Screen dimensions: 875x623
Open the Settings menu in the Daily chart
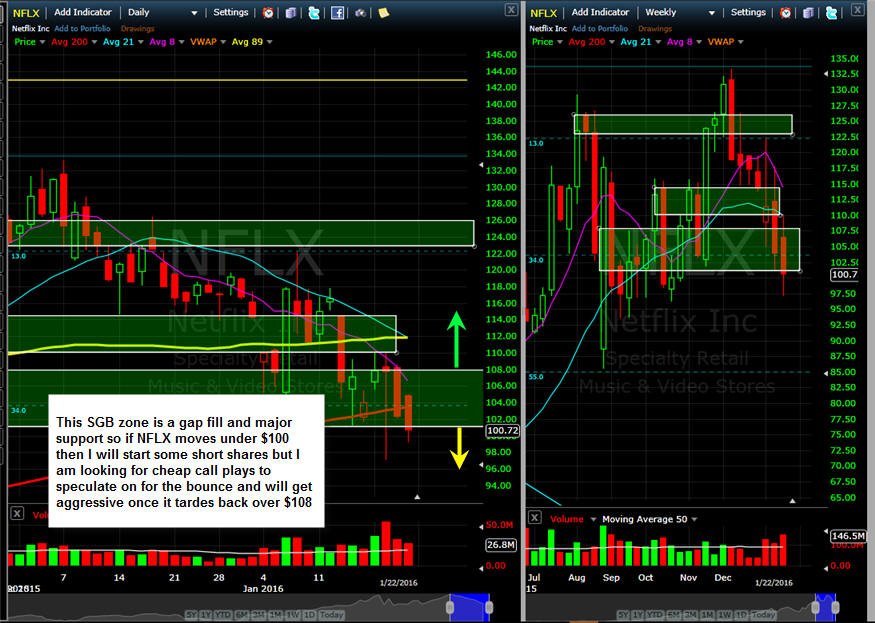tap(230, 12)
